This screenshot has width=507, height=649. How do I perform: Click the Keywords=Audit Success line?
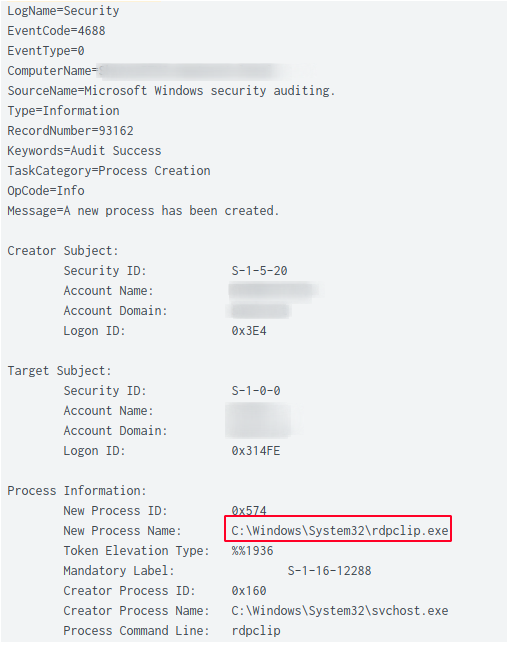tap(84, 151)
